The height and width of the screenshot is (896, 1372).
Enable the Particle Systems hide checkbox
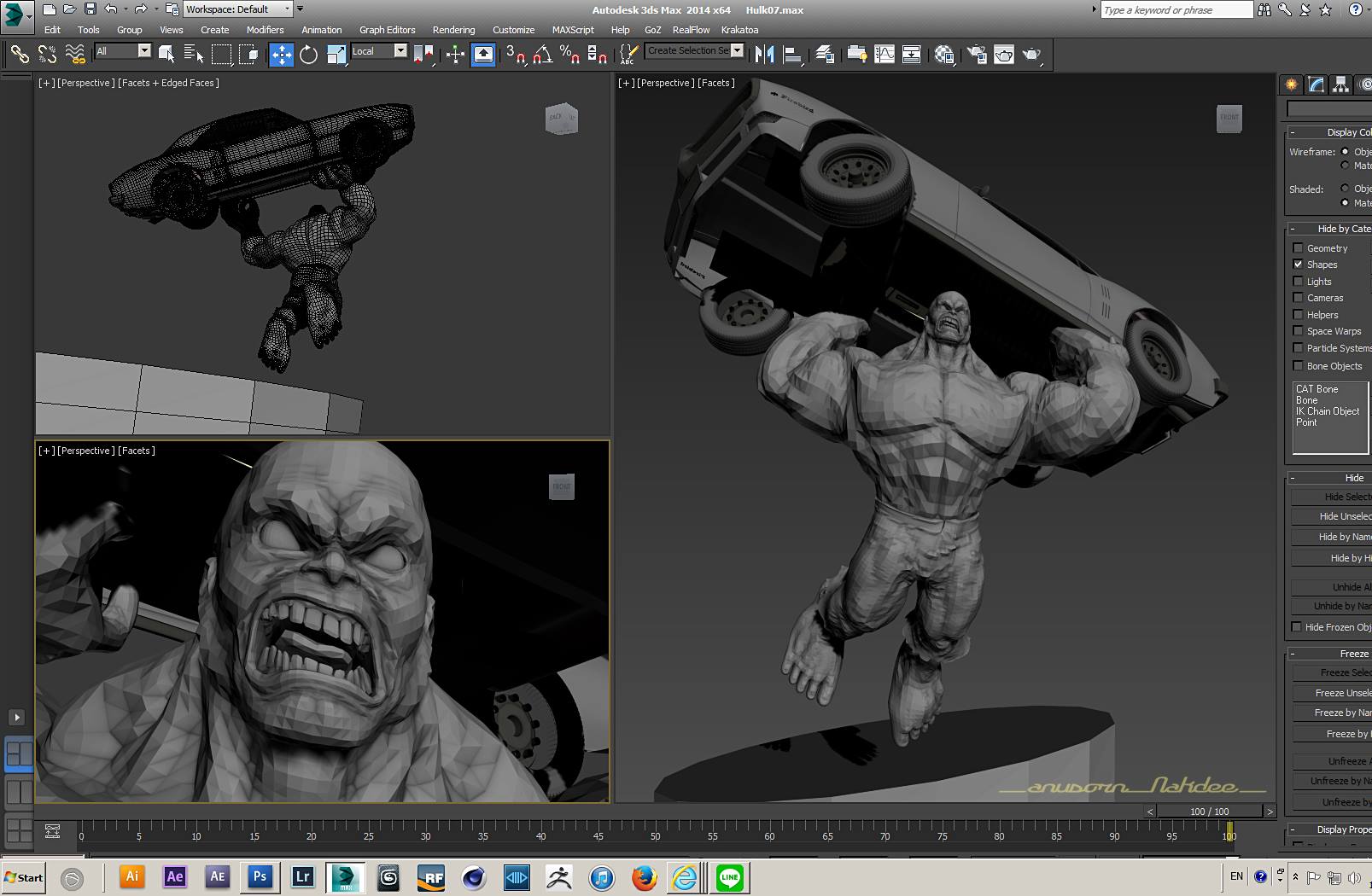(x=1298, y=348)
